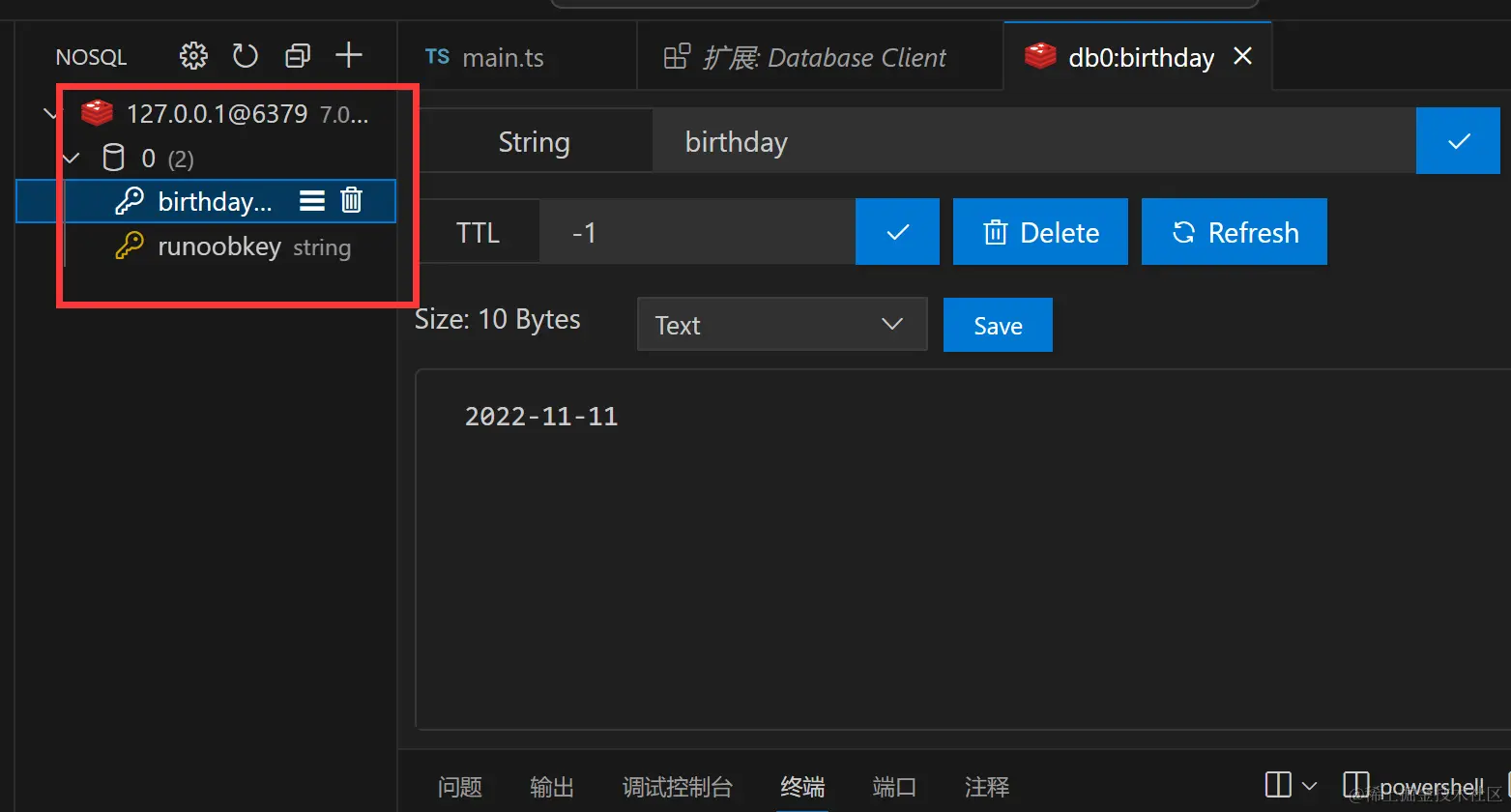Switch to the main.ts tab

click(518, 57)
